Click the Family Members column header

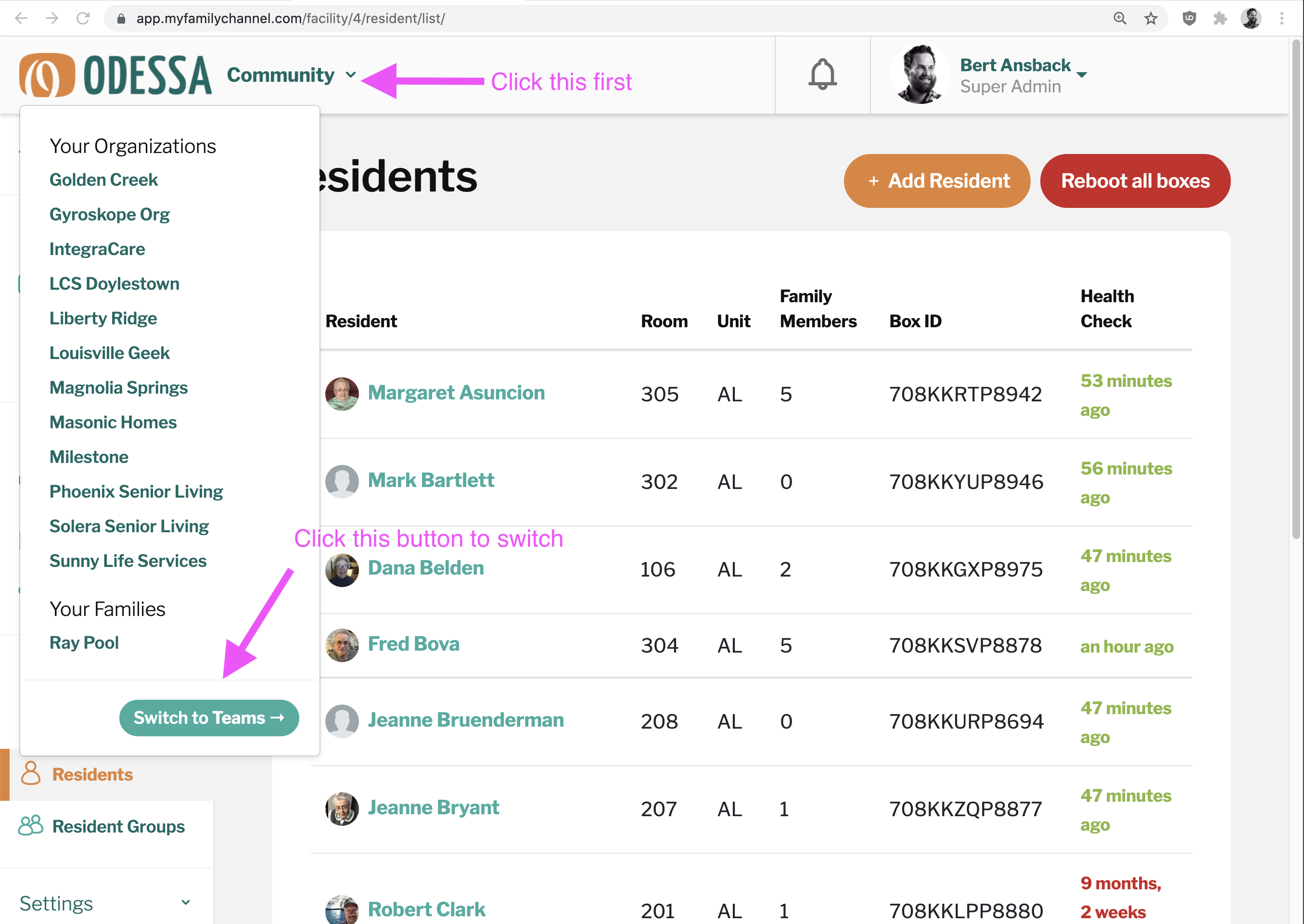point(818,308)
